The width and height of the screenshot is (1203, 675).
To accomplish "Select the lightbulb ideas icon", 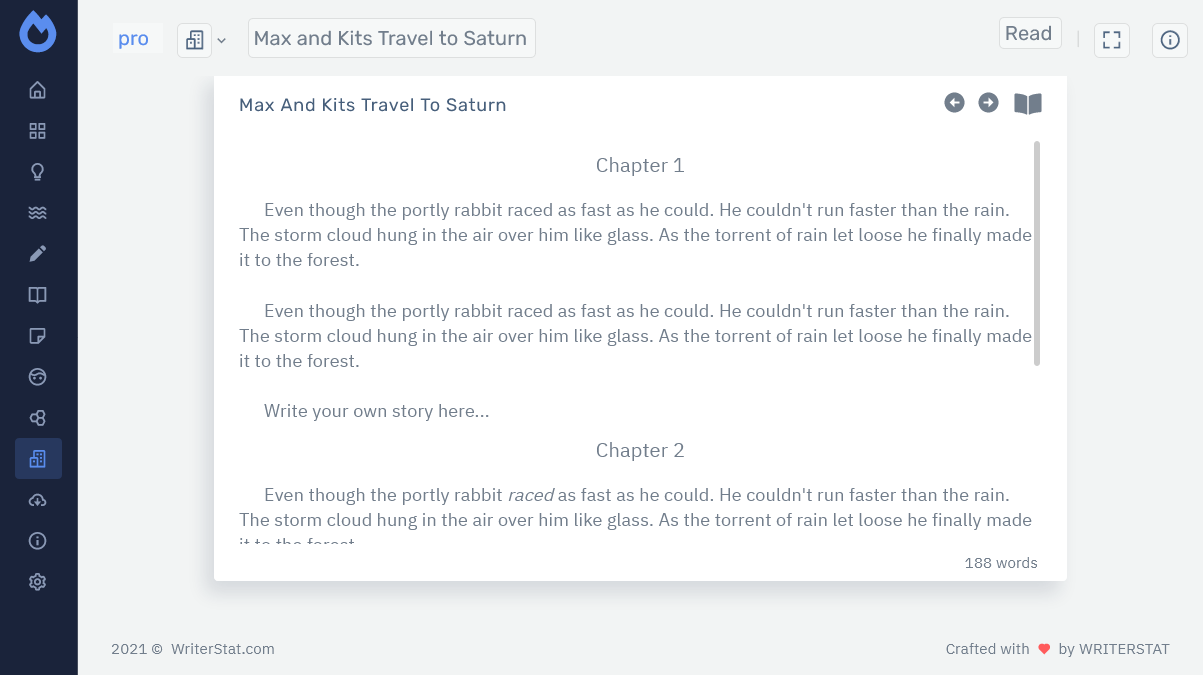I will click(x=38, y=172).
